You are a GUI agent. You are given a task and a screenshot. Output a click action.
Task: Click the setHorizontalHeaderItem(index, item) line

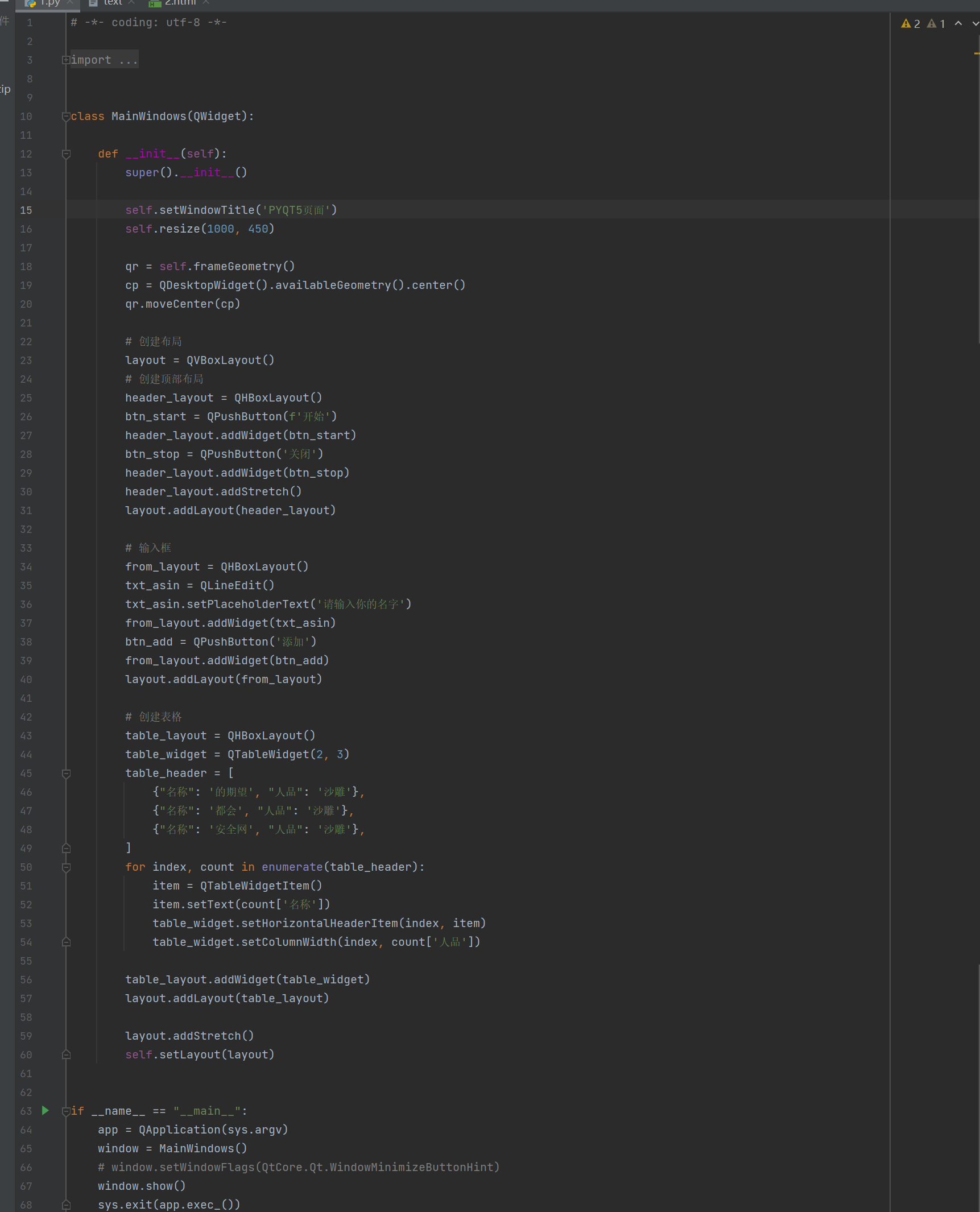[319, 924]
